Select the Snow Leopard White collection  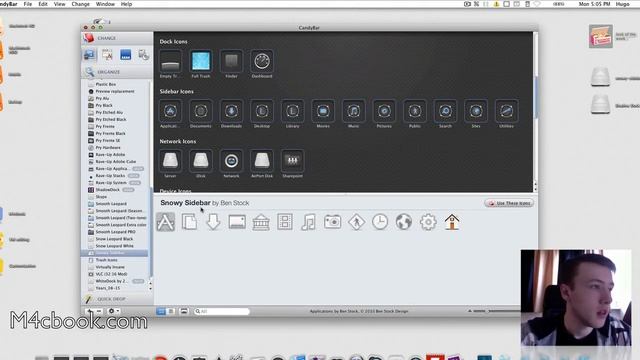[116, 246]
